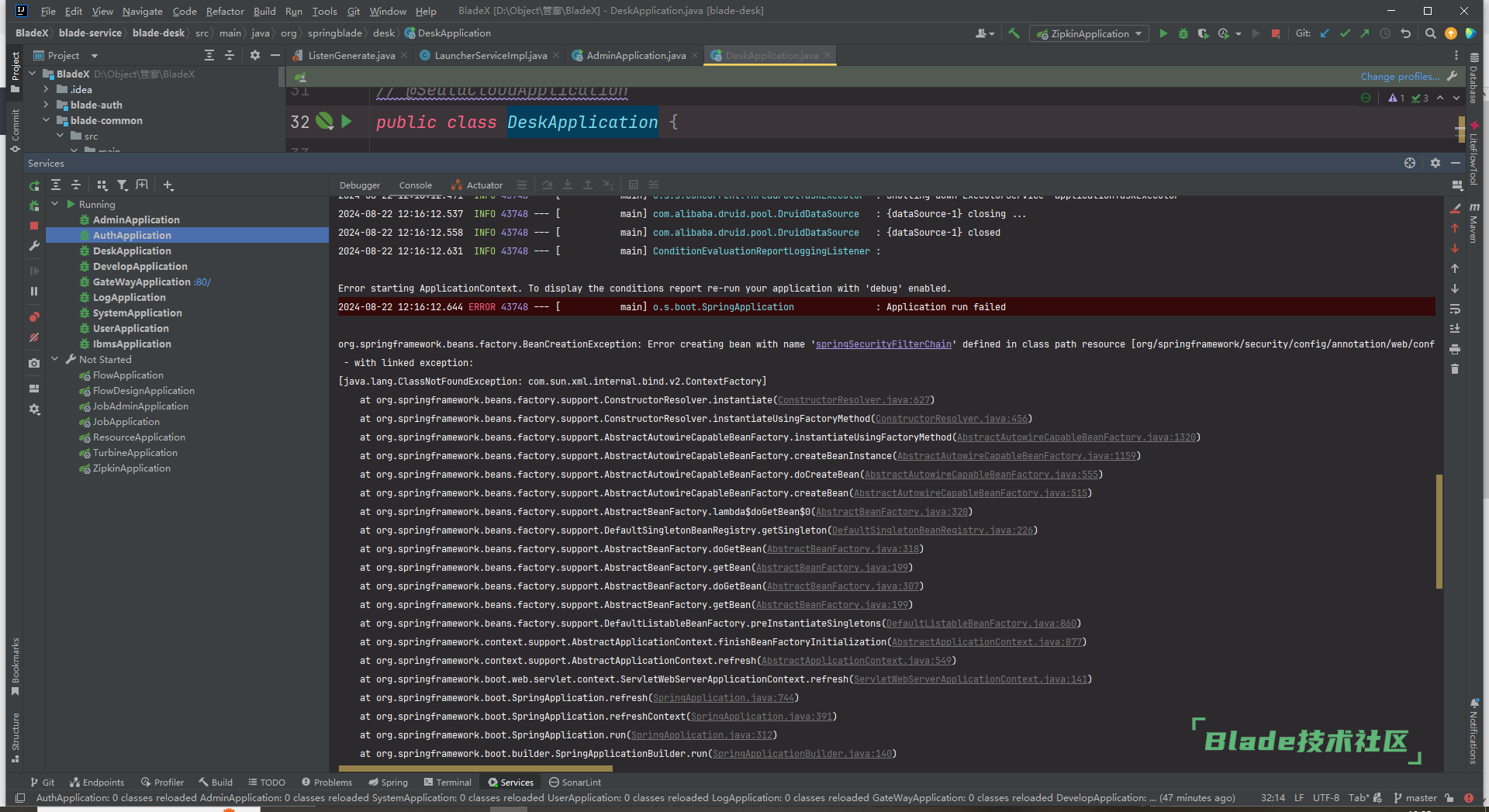Select DeskApplication in Services tree
This screenshot has height=812, width=1489.
point(132,251)
